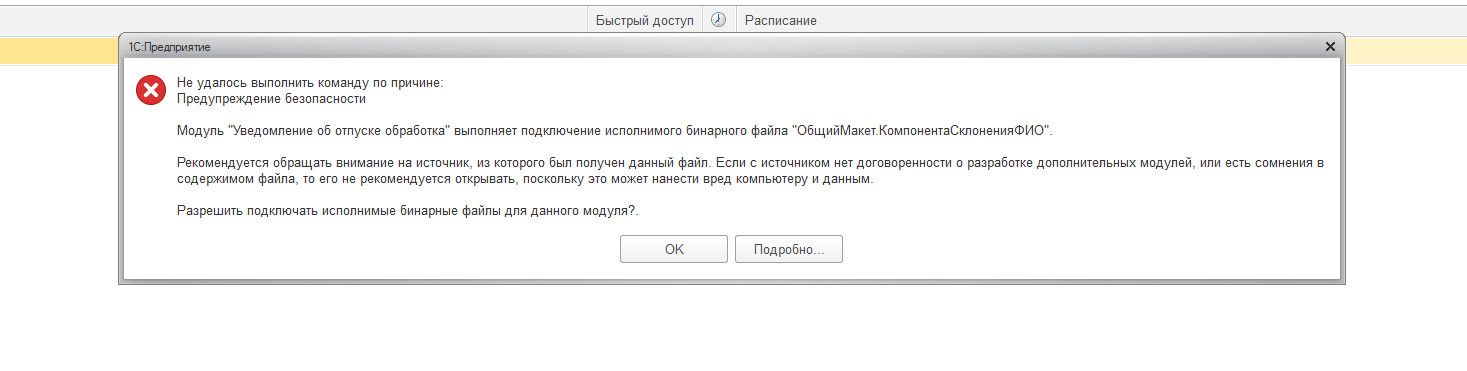Click the clock history icon in top bar

[718, 20]
